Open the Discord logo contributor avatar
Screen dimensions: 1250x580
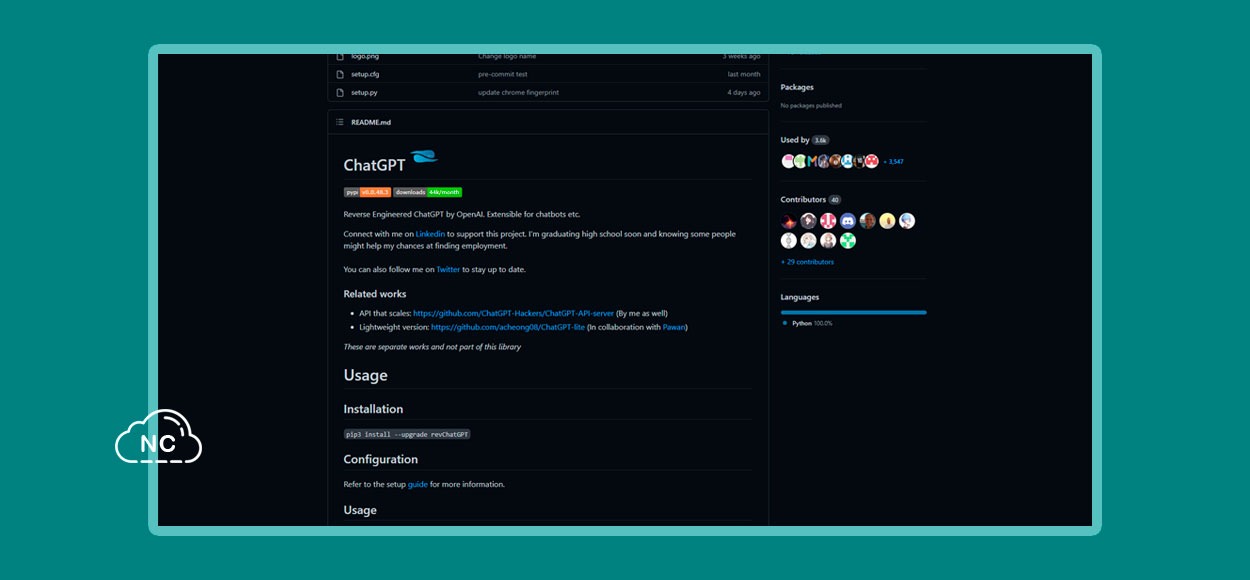(848, 221)
